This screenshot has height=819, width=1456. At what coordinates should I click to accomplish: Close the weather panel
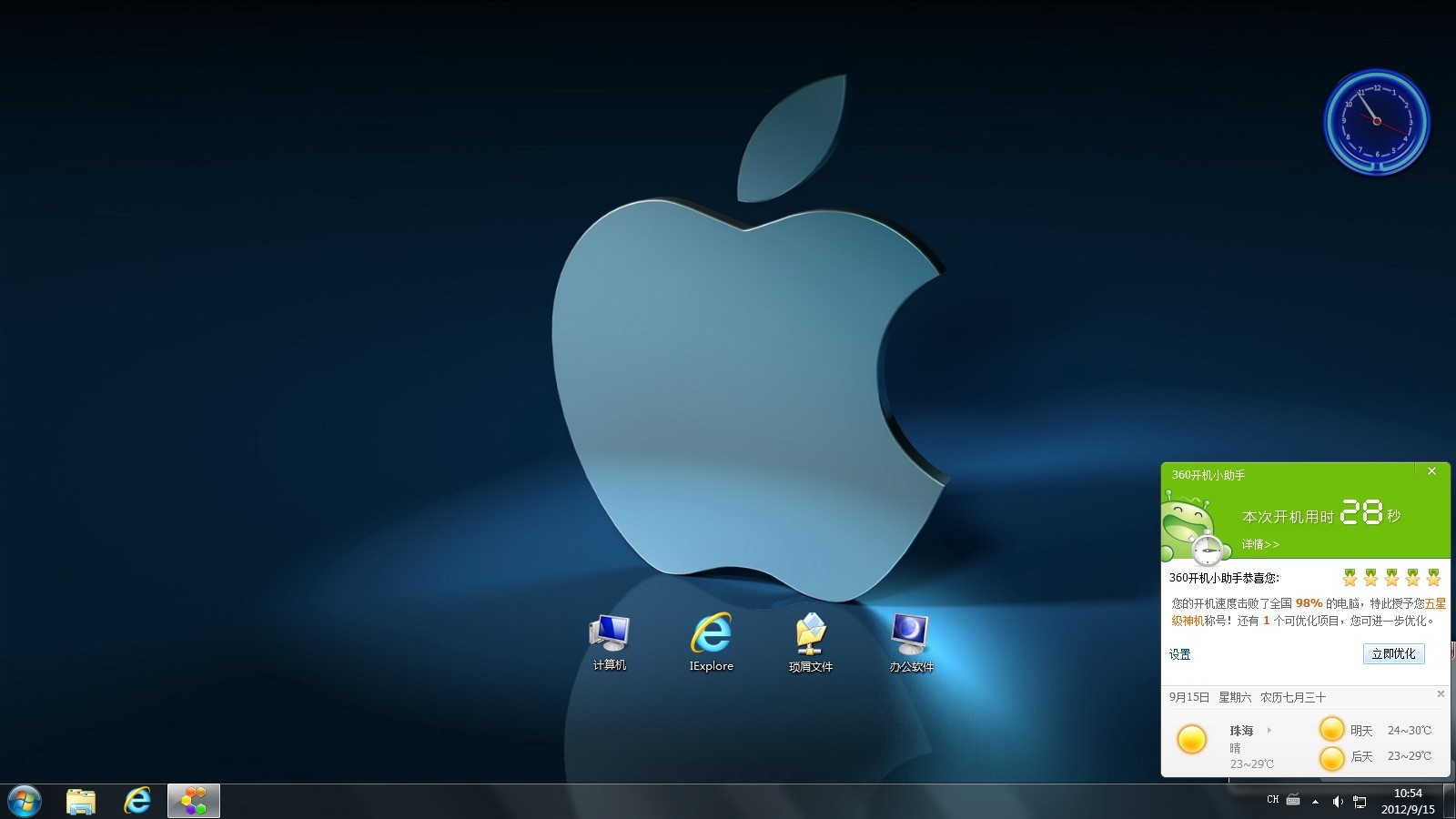click(x=1441, y=694)
